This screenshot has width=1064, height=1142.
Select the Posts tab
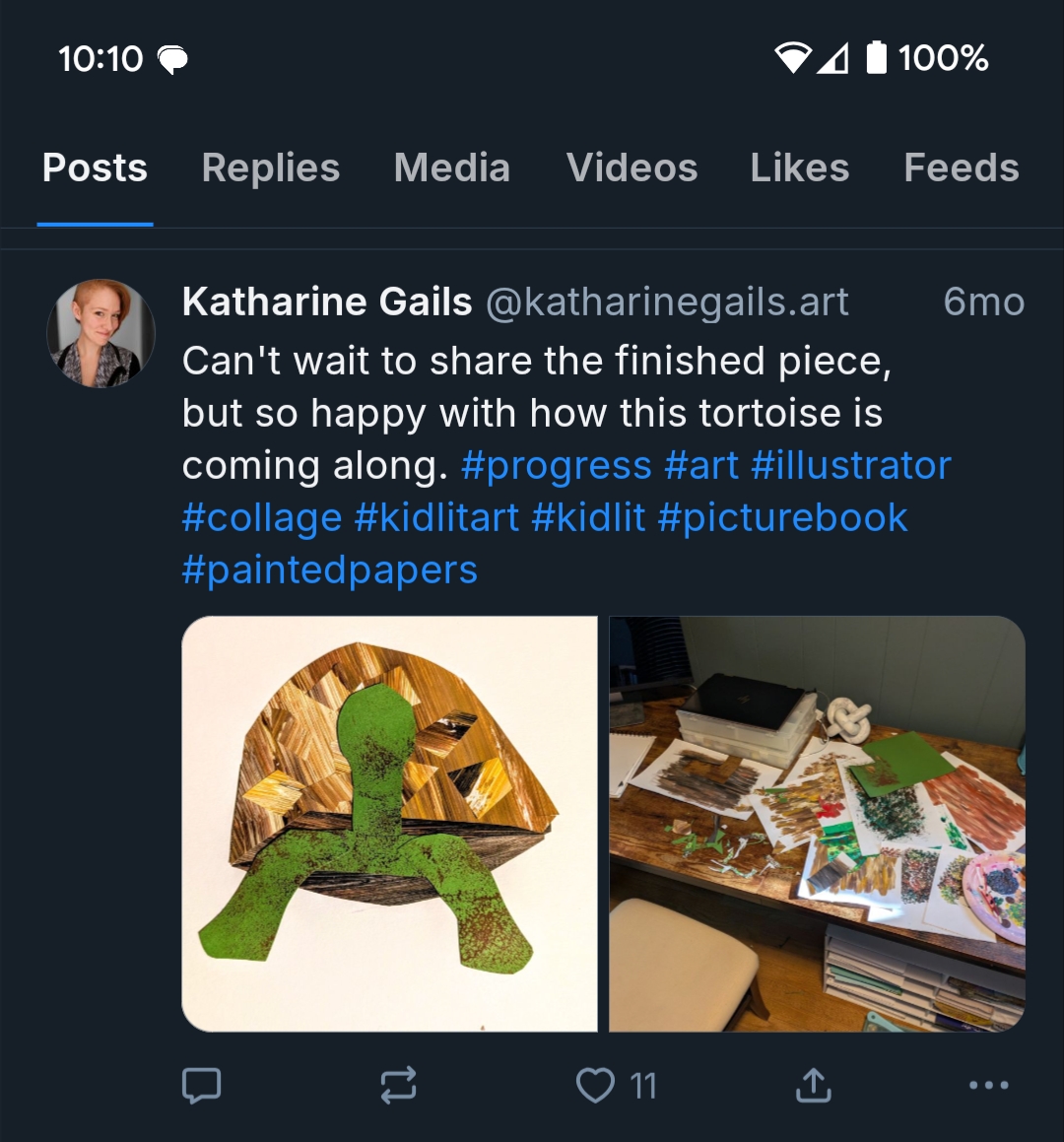pos(95,168)
